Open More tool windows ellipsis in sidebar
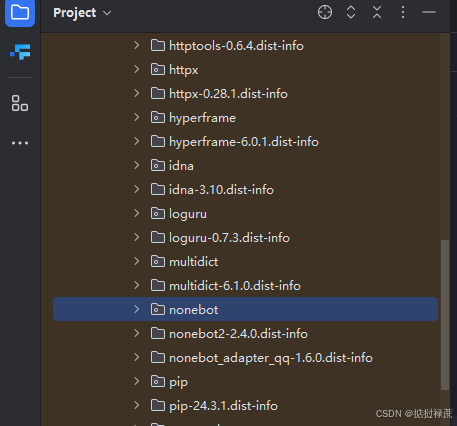The width and height of the screenshot is (457, 426). [20, 143]
